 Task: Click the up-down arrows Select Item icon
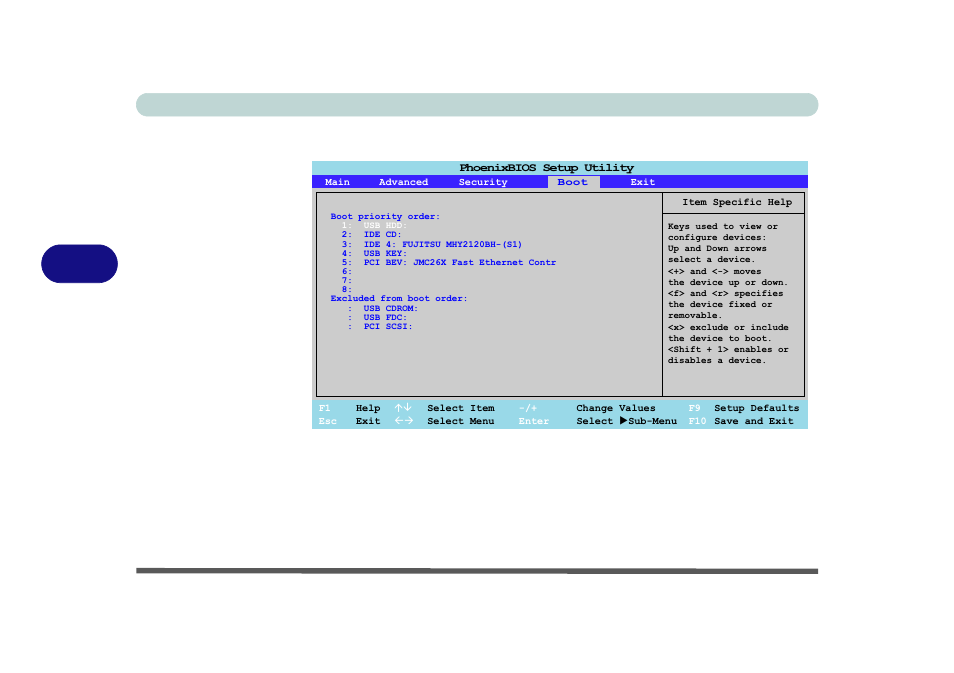pyautogui.click(x=403, y=408)
